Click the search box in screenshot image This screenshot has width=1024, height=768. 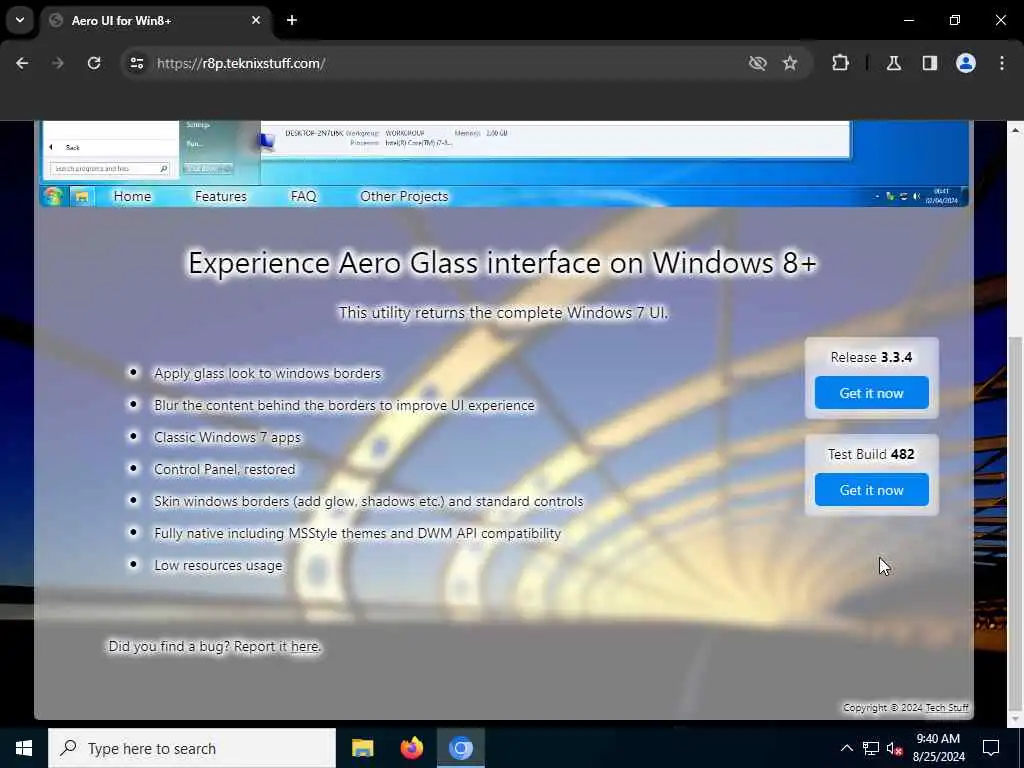[x=109, y=168]
